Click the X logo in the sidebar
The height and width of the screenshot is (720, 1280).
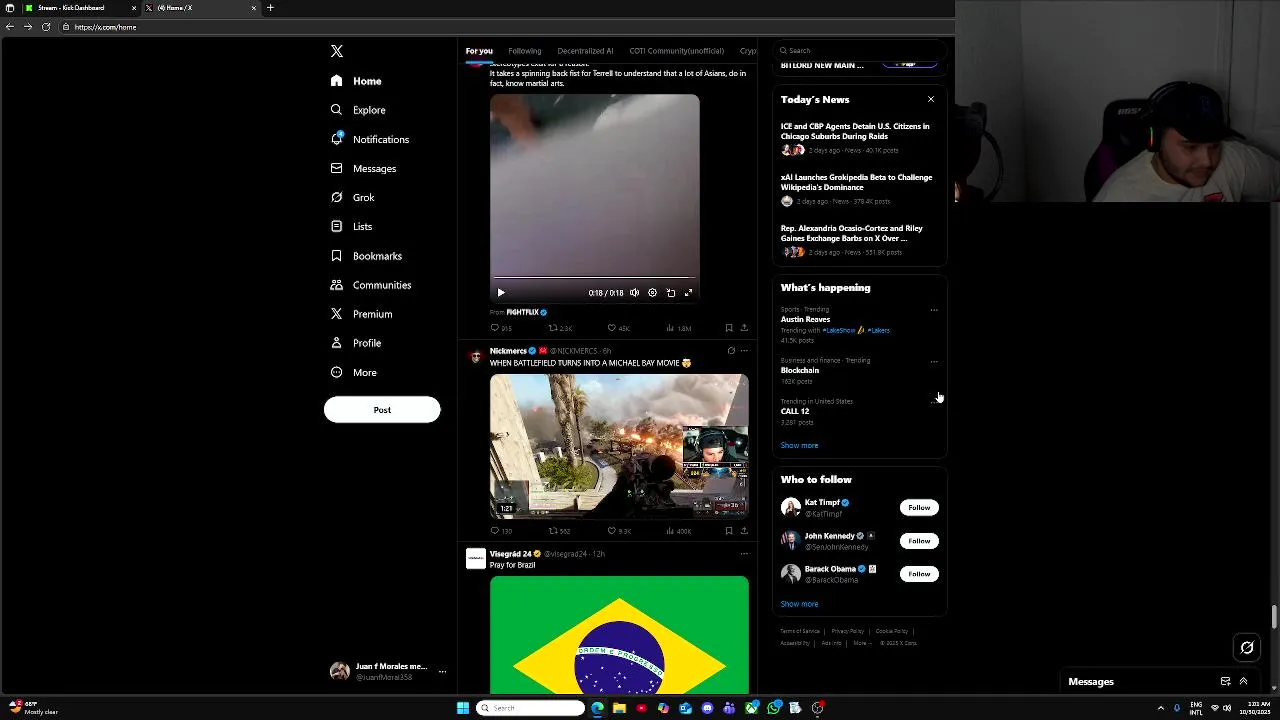tap(337, 51)
